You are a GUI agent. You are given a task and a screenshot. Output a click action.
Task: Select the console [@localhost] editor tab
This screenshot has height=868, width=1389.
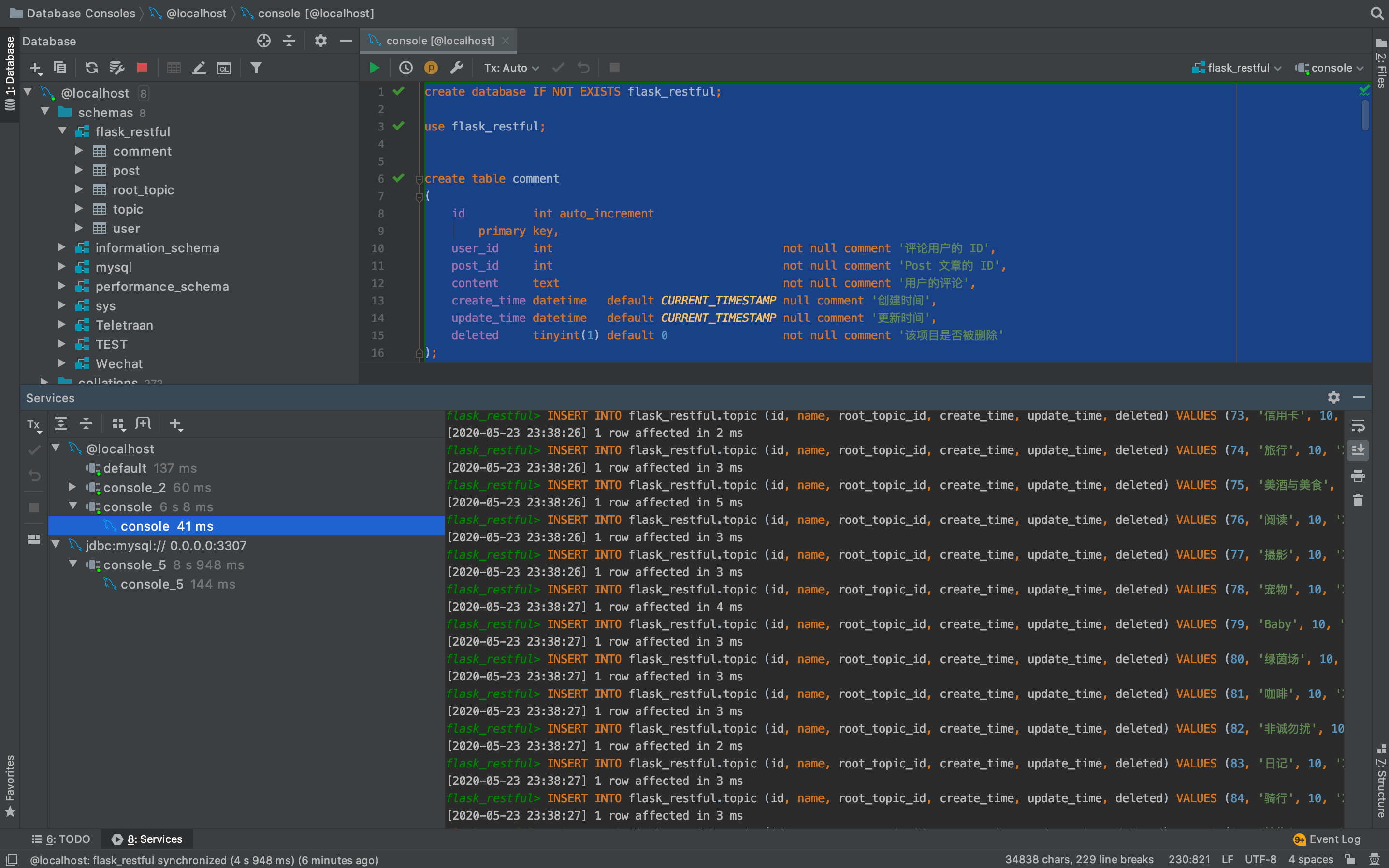coord(439,41)
